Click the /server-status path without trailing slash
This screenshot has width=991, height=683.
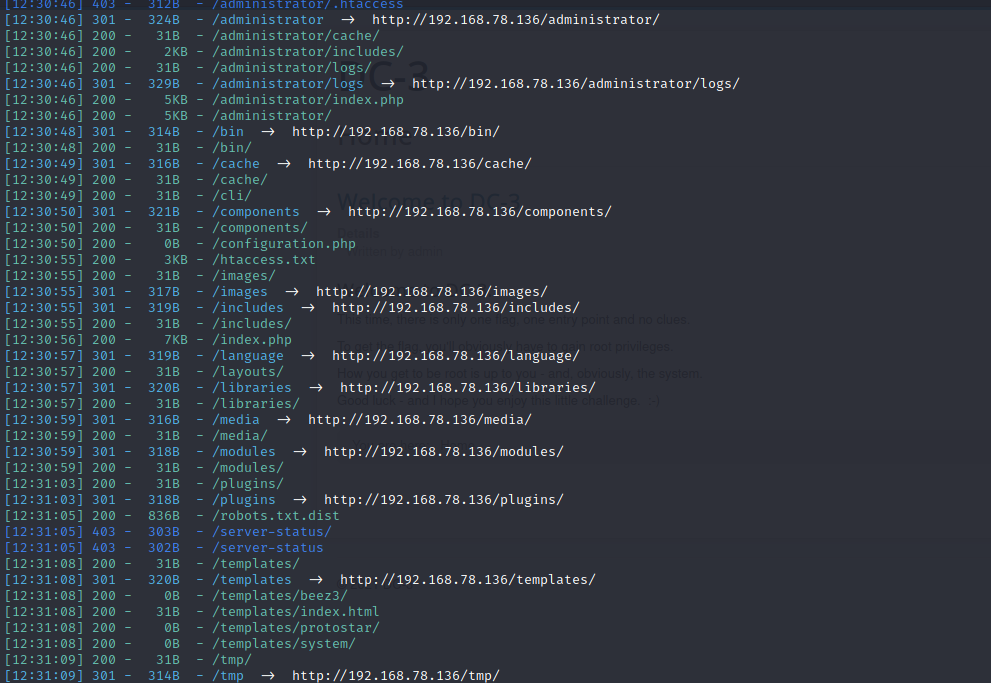tap(268, 548)
